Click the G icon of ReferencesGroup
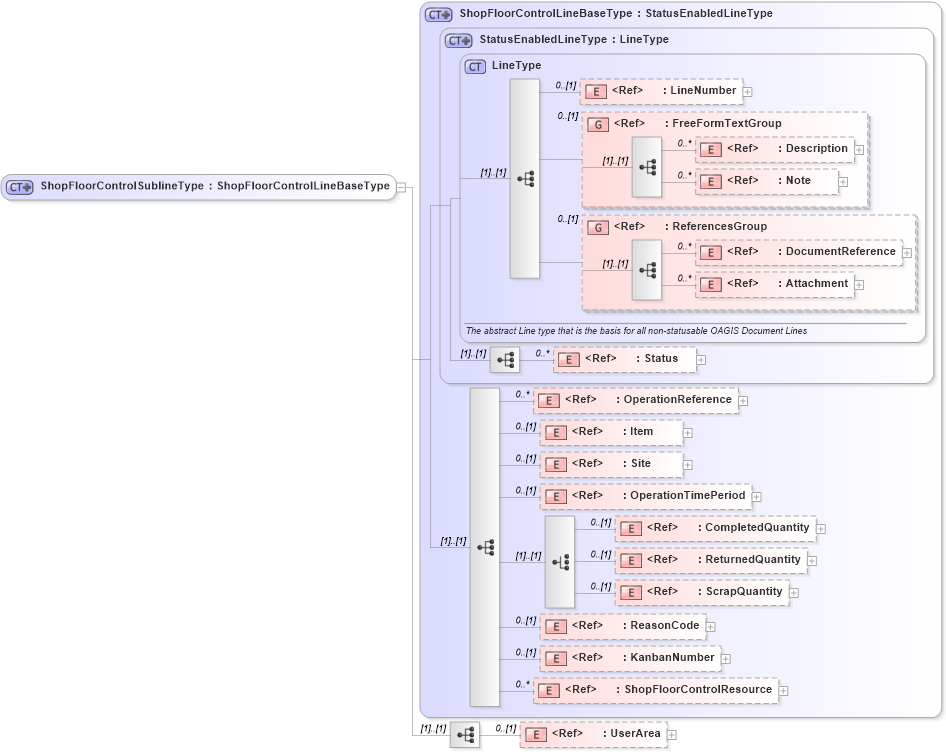Screen dimensions: 946x752 [598, 227]
